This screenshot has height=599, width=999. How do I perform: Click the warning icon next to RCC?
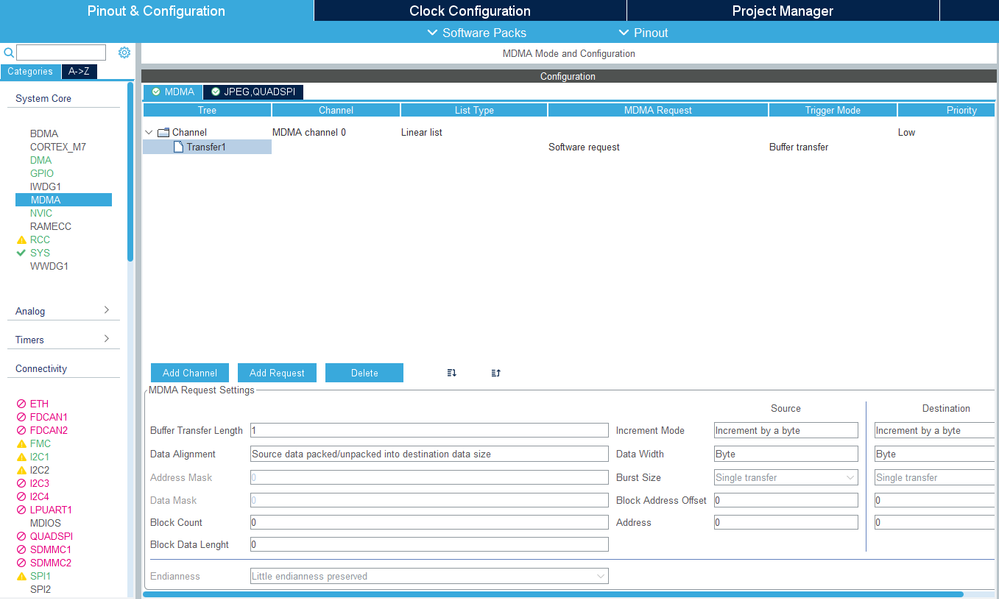coord(21,240)
